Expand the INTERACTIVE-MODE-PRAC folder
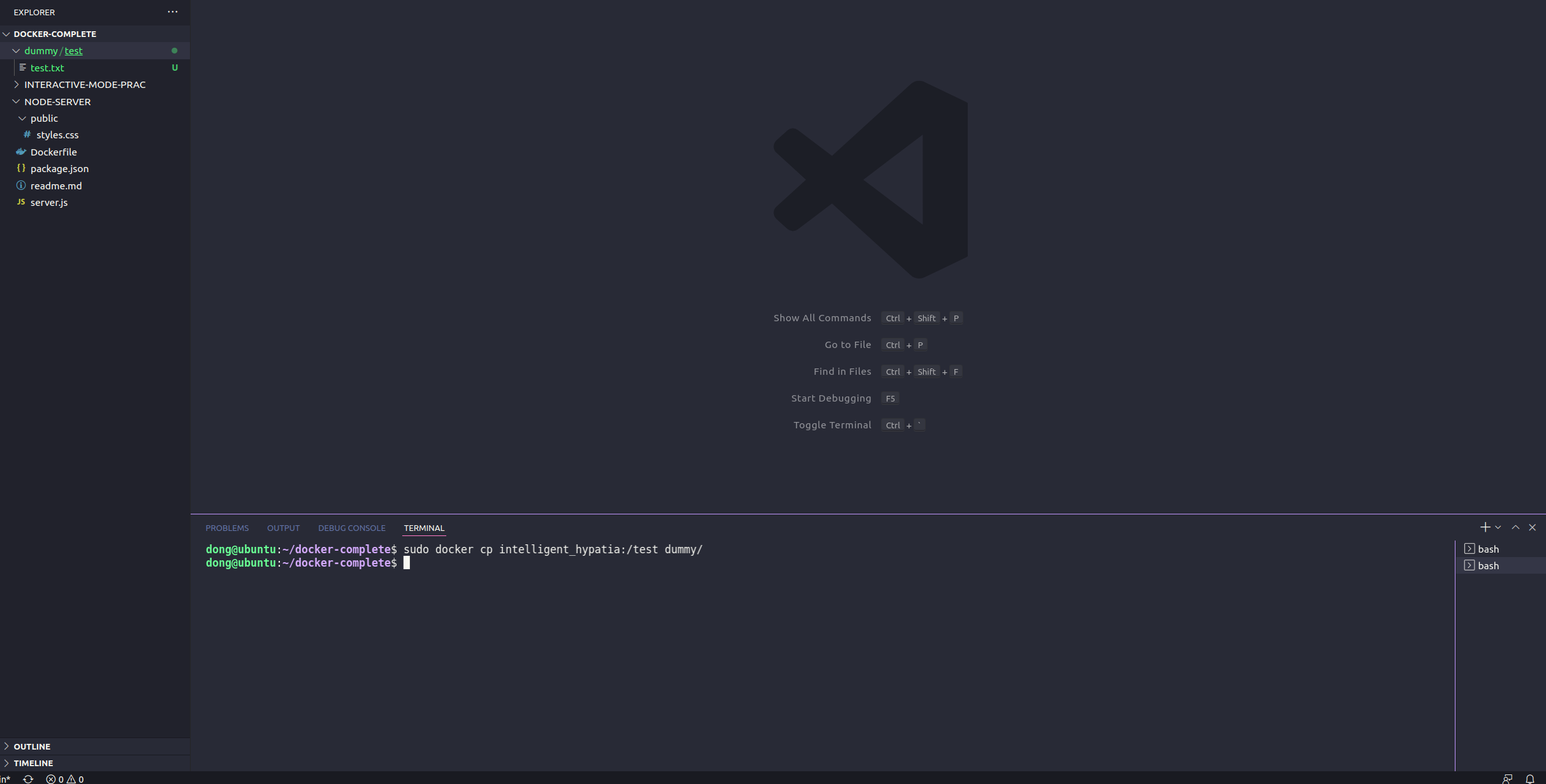1546x784 pixels. coord(16,84)
